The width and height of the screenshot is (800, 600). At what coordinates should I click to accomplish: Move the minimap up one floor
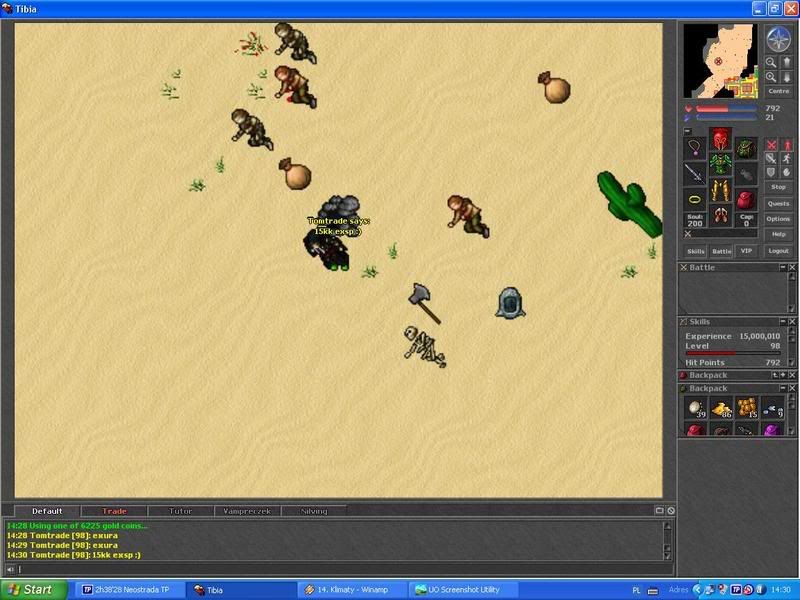786,62
